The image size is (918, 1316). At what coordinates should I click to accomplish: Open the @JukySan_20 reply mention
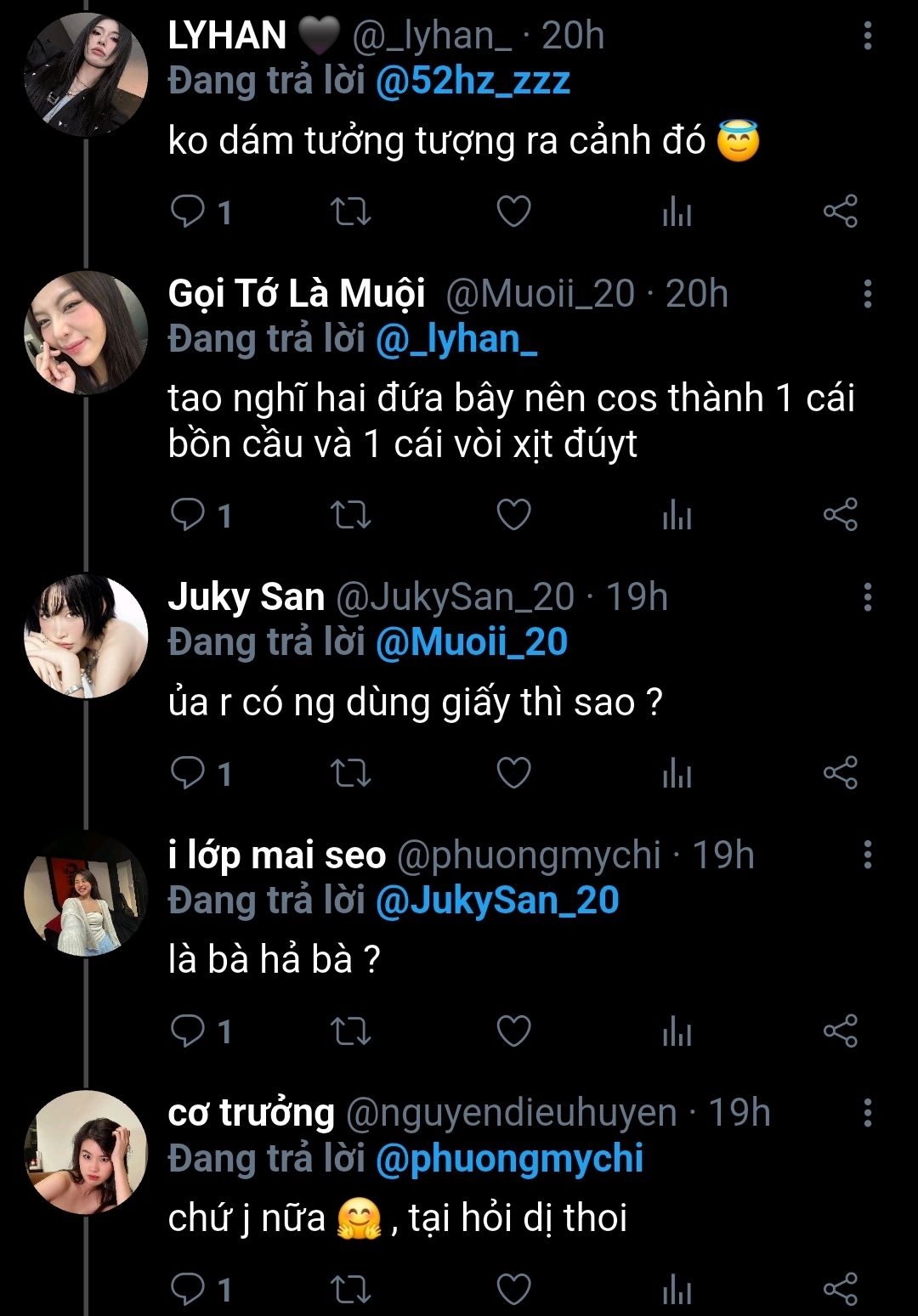tap(497, 901)
